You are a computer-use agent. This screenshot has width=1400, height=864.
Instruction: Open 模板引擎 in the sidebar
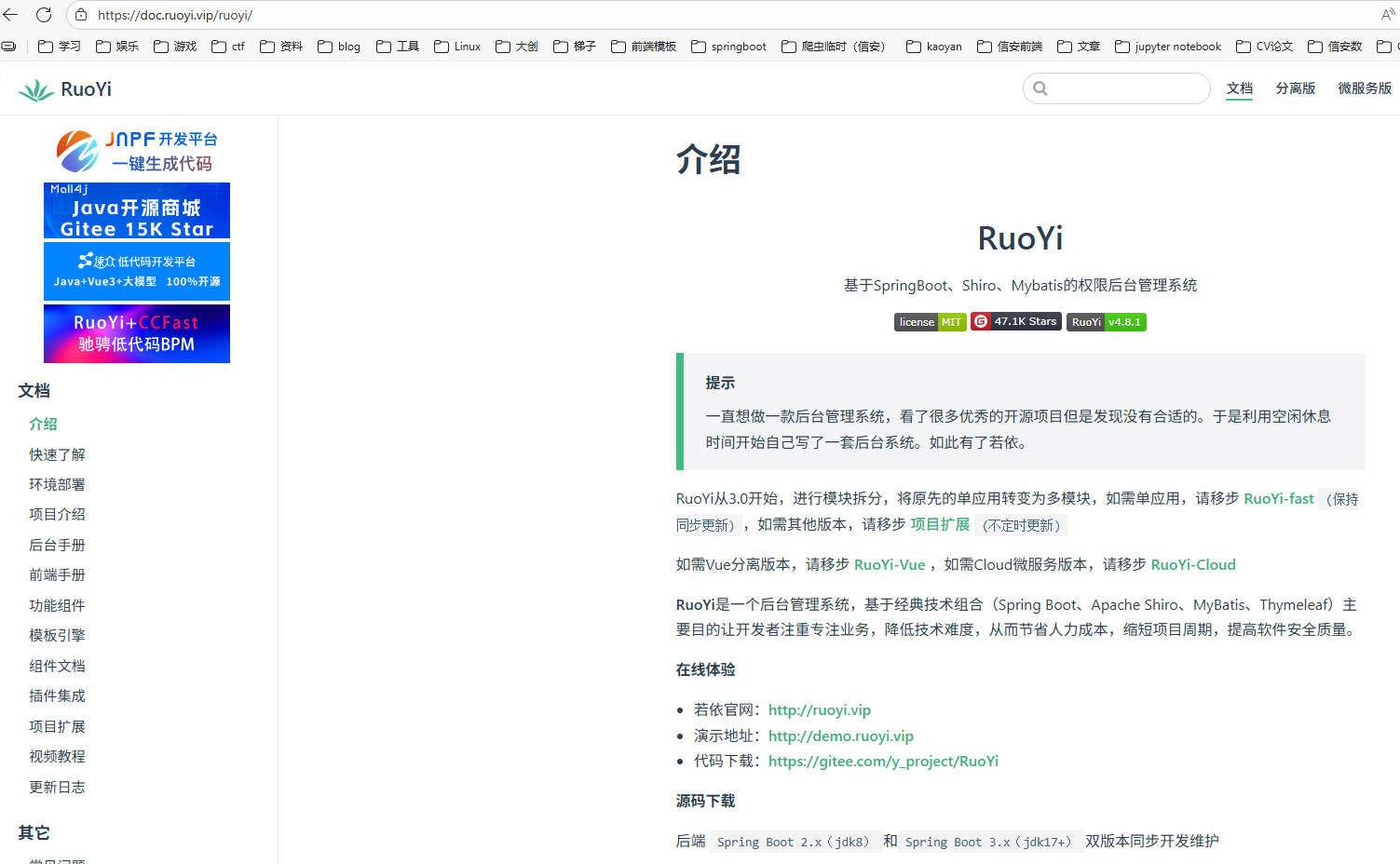[x=57, y=636]
